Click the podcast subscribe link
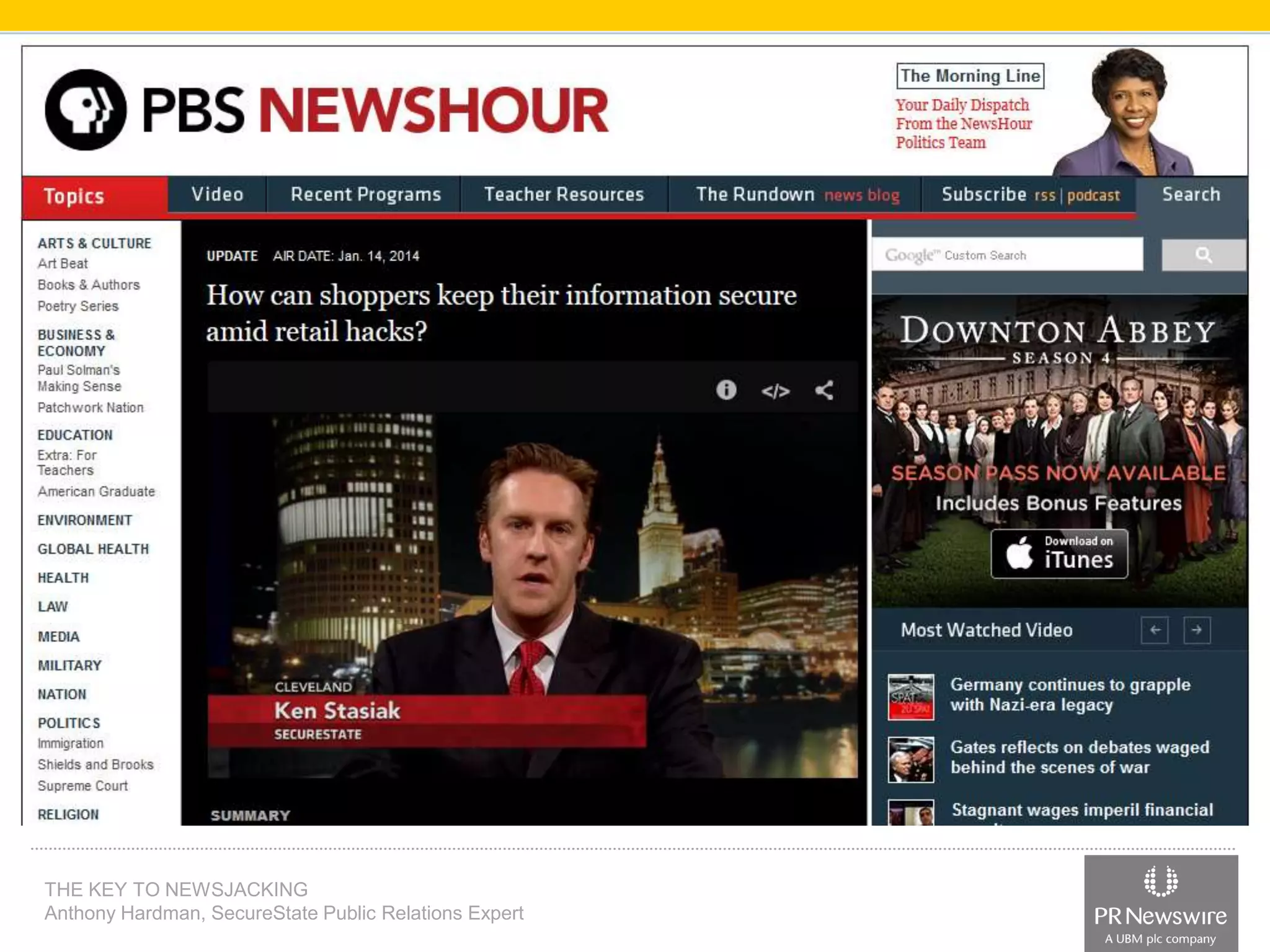This screenshot has width=1270, height=952. tap(1093, 196)
